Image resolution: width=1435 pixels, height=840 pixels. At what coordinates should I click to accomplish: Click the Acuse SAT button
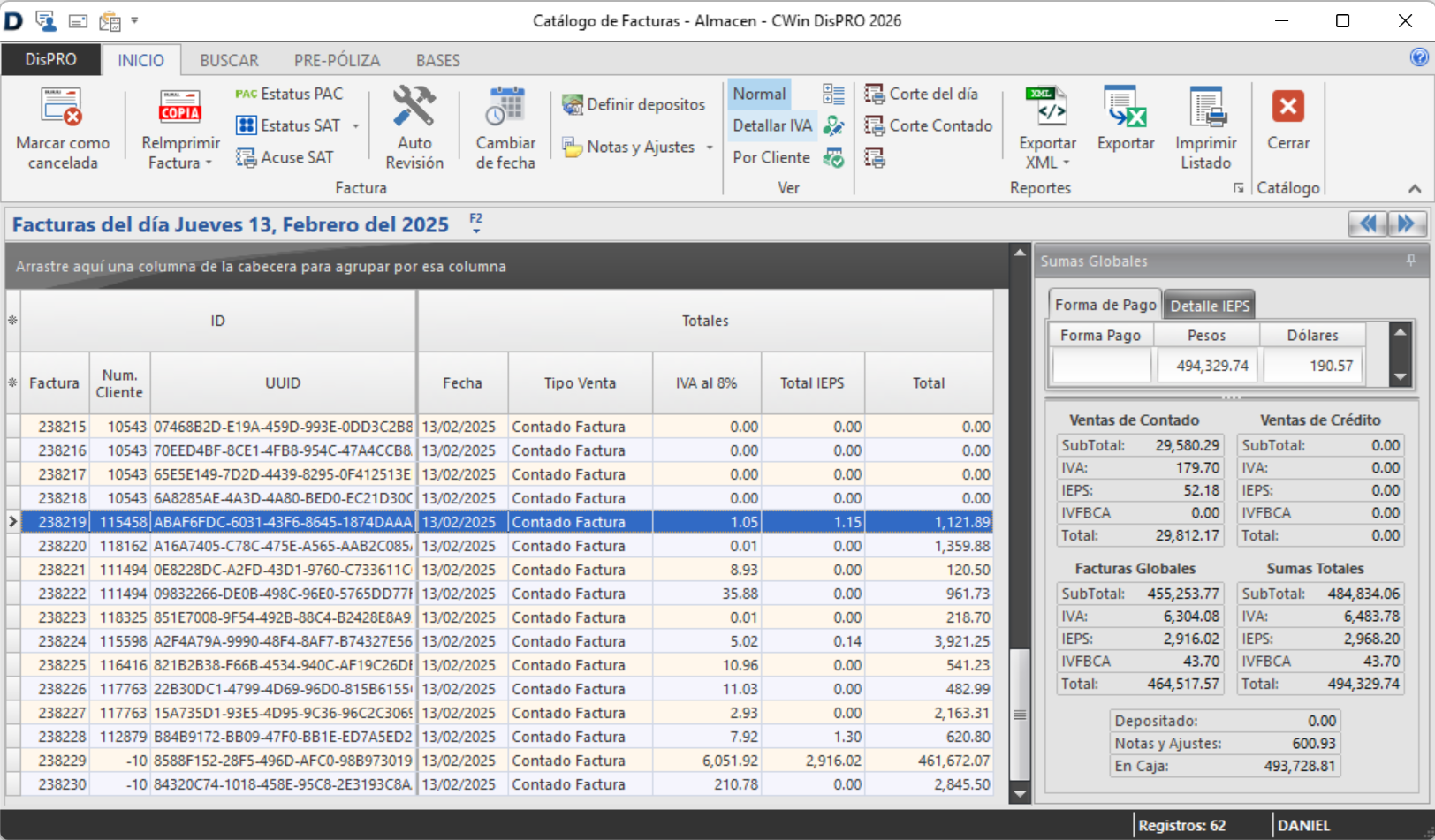[x=285, y=157]
